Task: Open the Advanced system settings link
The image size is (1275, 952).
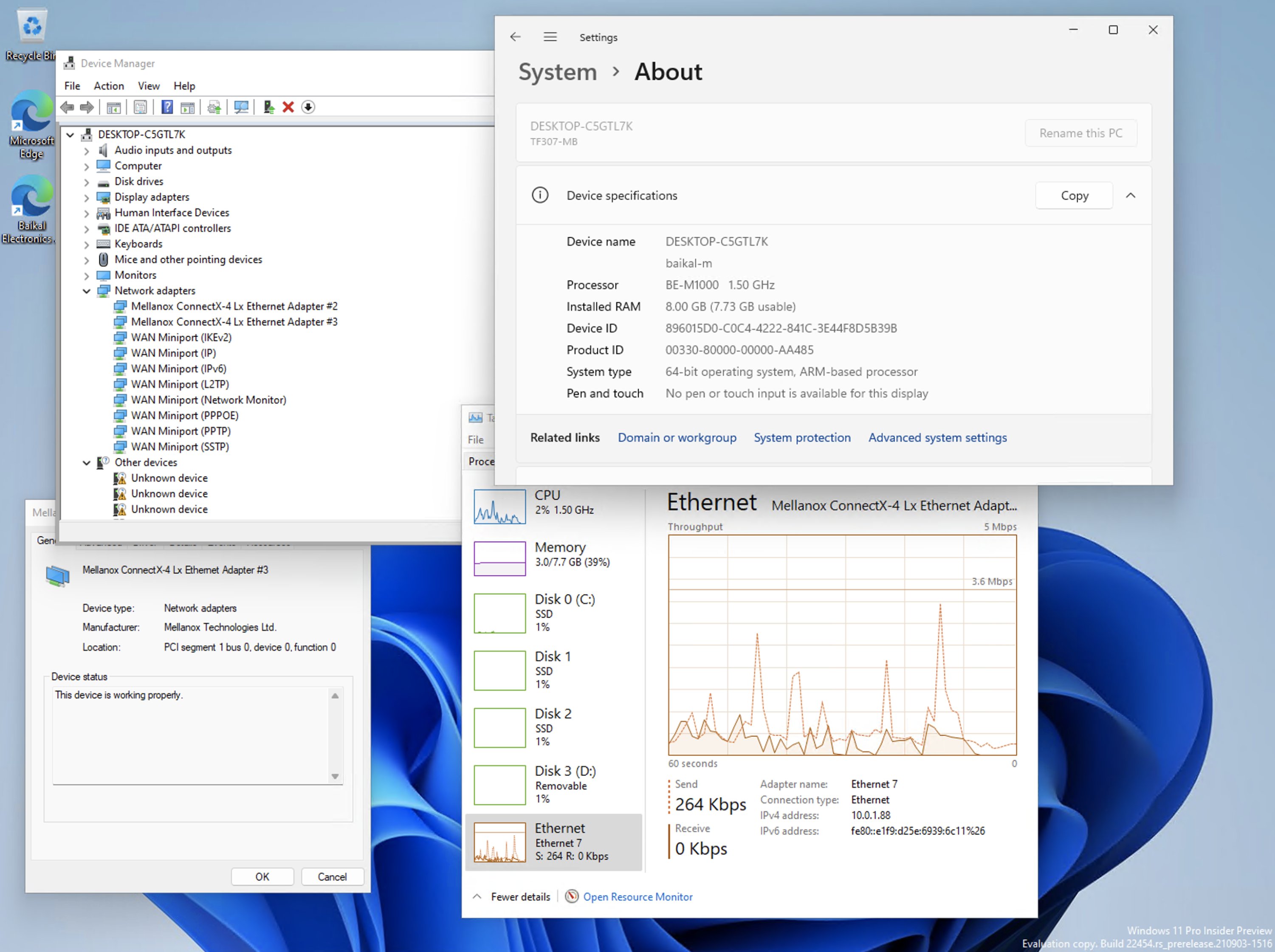Action: click(937, 437)
